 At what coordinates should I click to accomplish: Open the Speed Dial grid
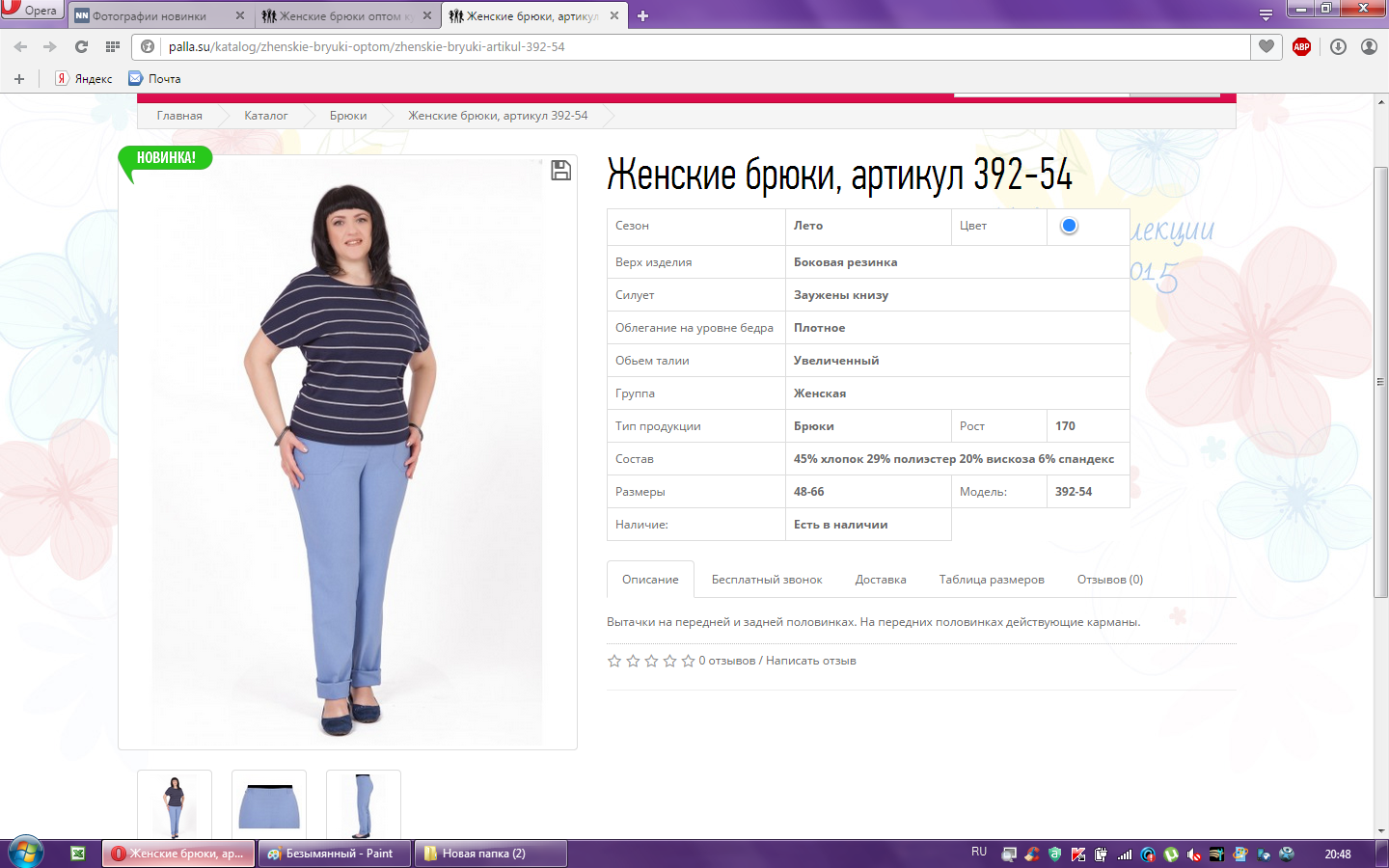tap(113, 46)
